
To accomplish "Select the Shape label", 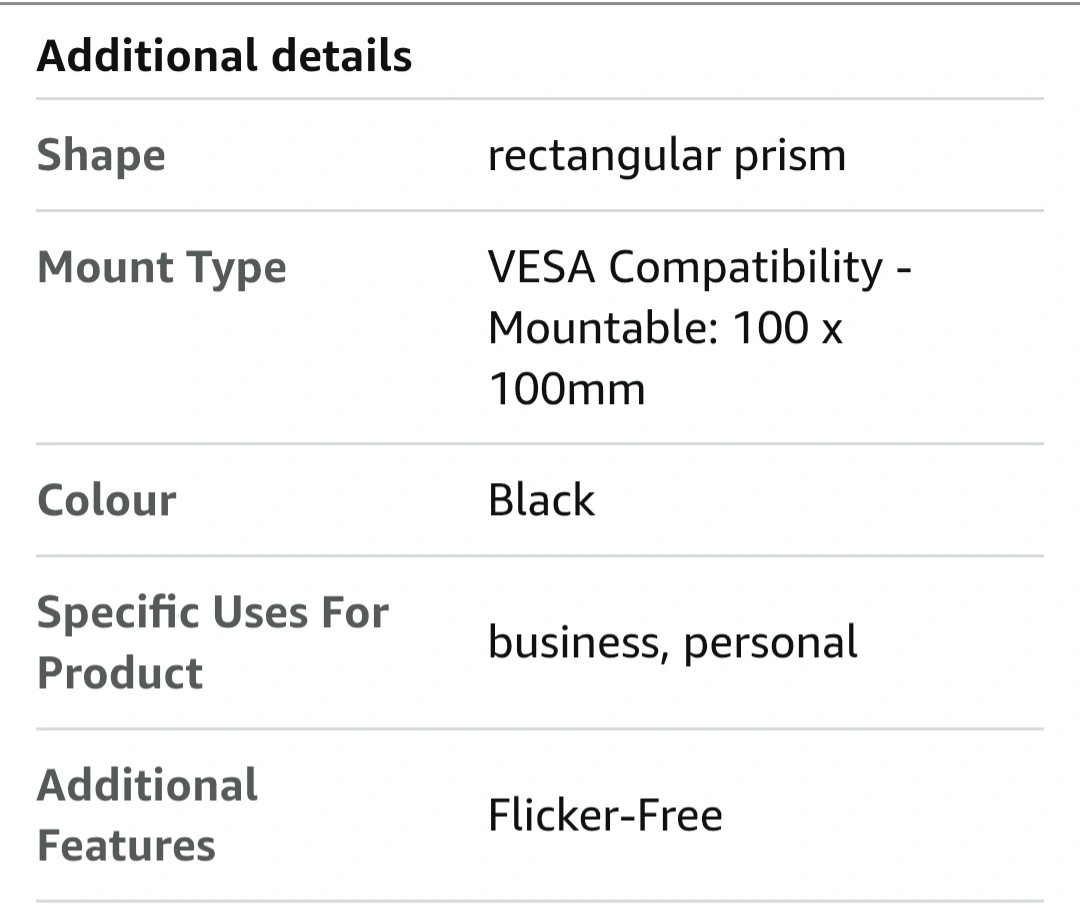I will click(101, 156).
